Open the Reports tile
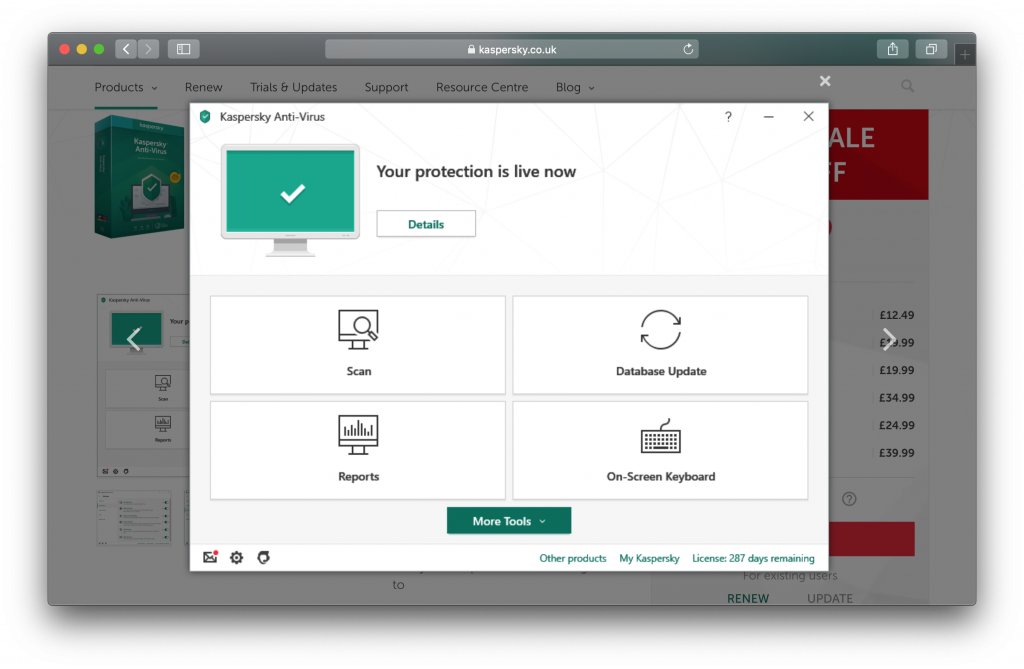 pos(358,450)
